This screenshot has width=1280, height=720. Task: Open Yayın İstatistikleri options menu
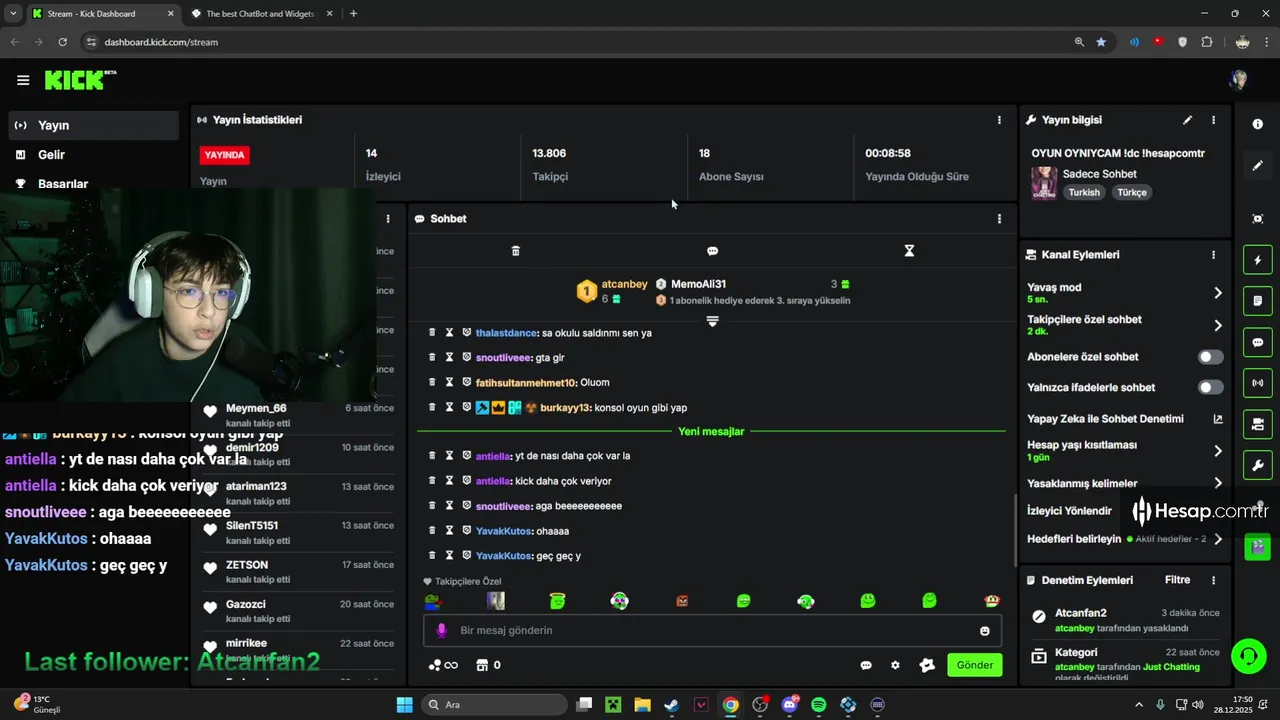999,120
